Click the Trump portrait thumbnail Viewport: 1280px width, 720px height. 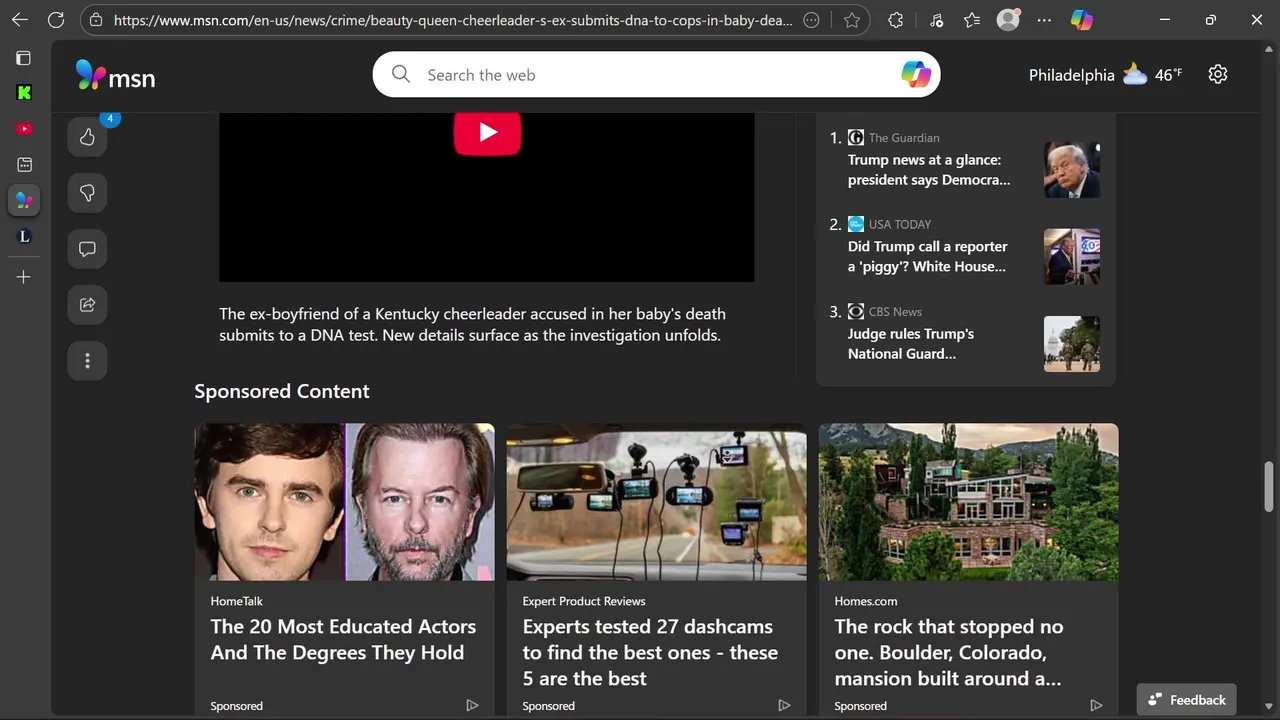point(1072,170)
